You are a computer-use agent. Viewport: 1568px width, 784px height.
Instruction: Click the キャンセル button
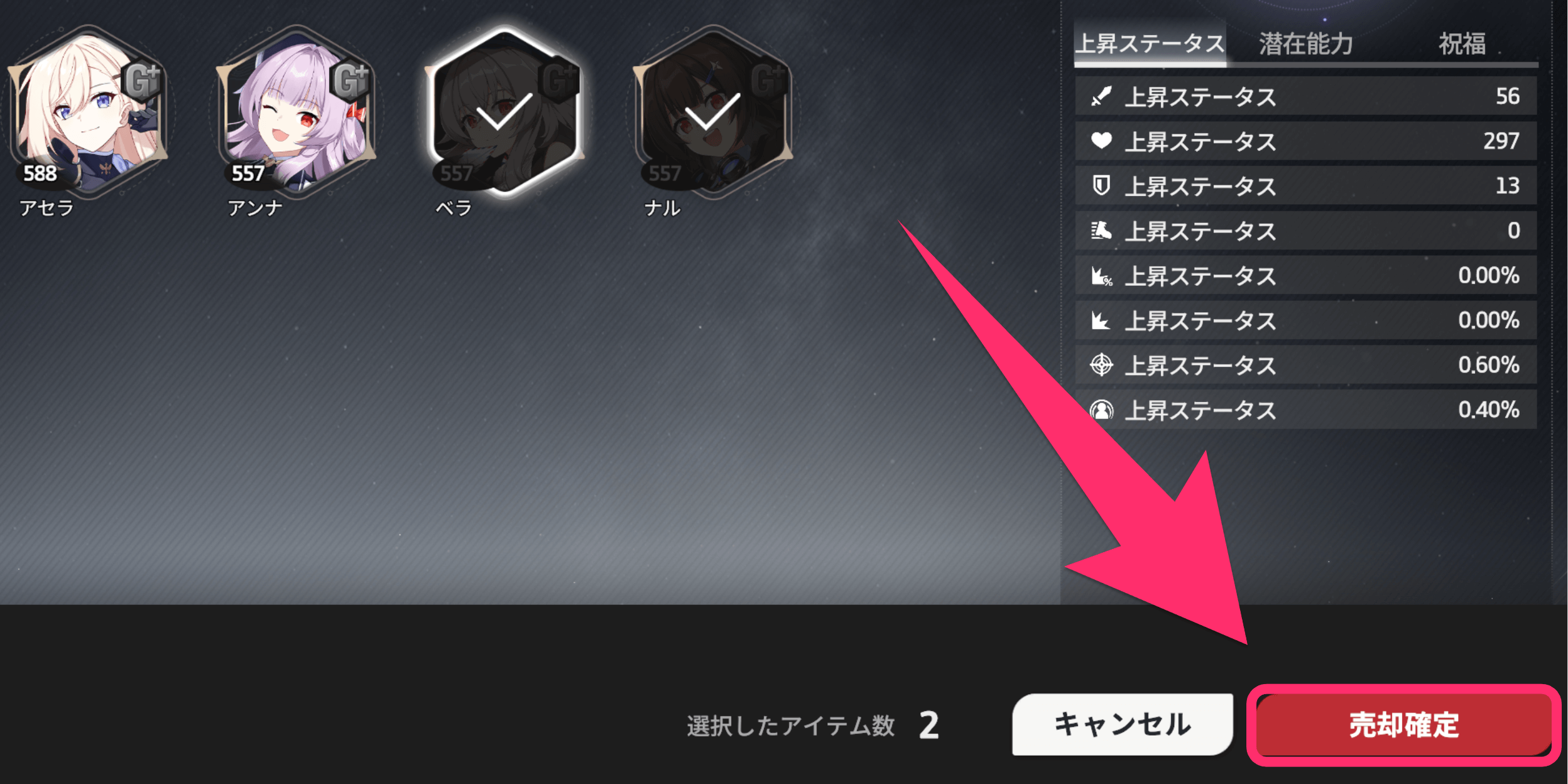tap(1122, 724)
